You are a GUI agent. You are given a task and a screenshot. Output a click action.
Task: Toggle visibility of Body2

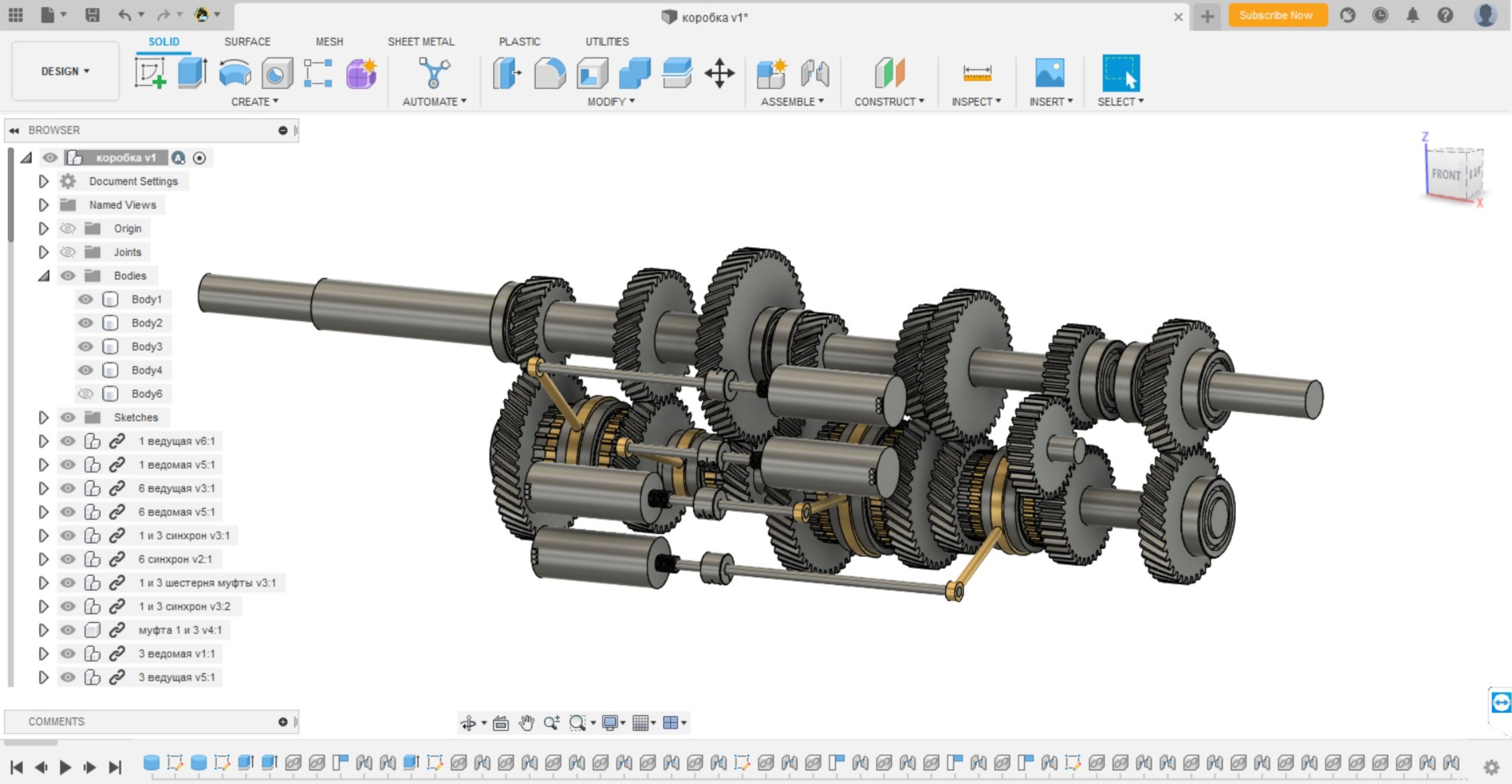[x=86, y=323]
